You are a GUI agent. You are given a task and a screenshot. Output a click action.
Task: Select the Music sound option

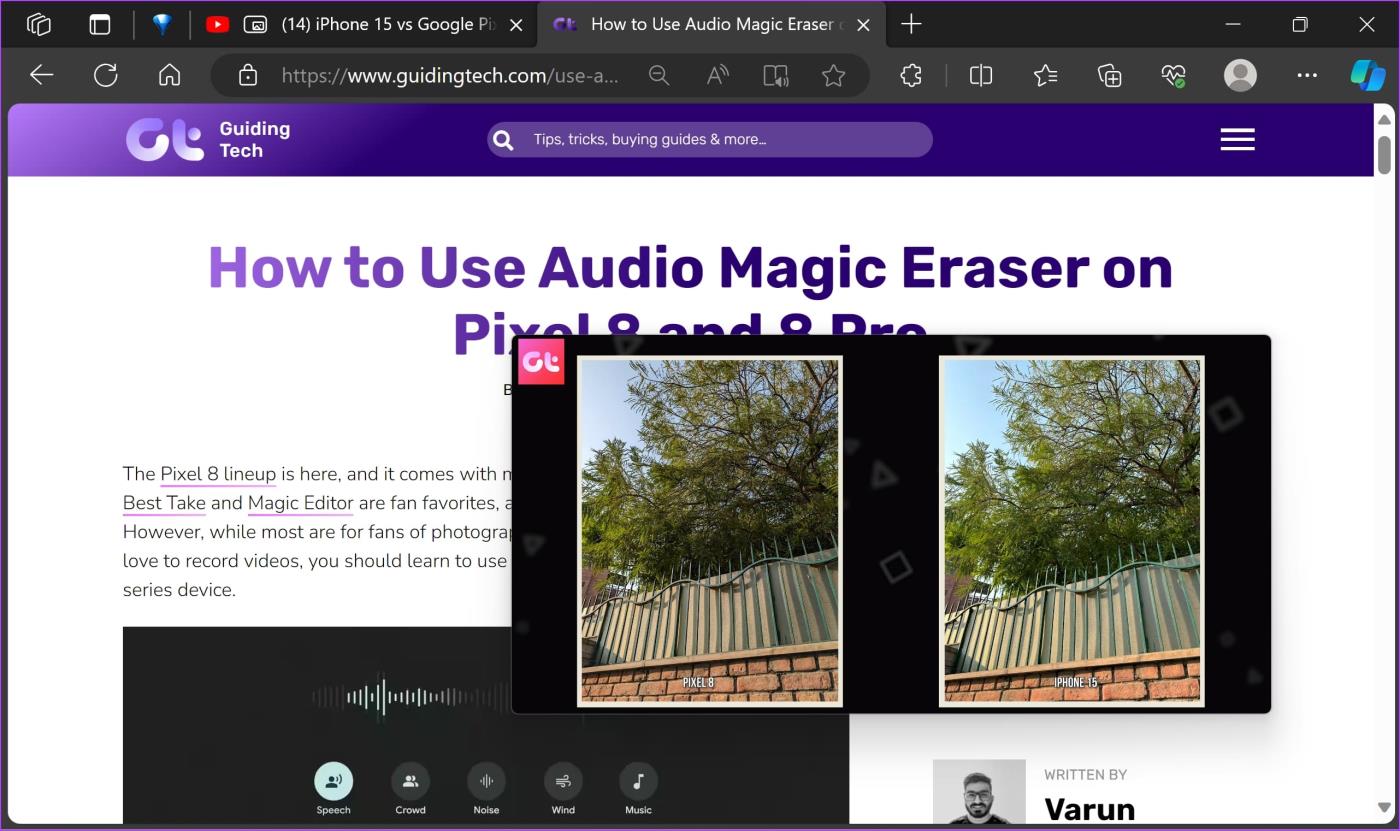tap(638, 789)
